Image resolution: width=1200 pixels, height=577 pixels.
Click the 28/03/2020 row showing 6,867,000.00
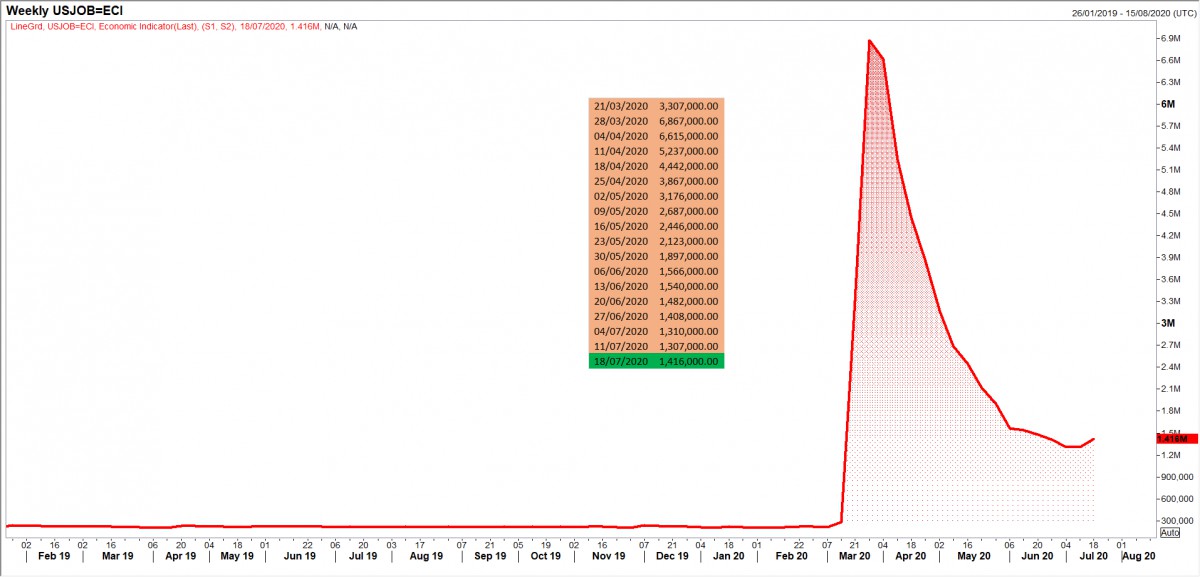(x=656, y=121)
